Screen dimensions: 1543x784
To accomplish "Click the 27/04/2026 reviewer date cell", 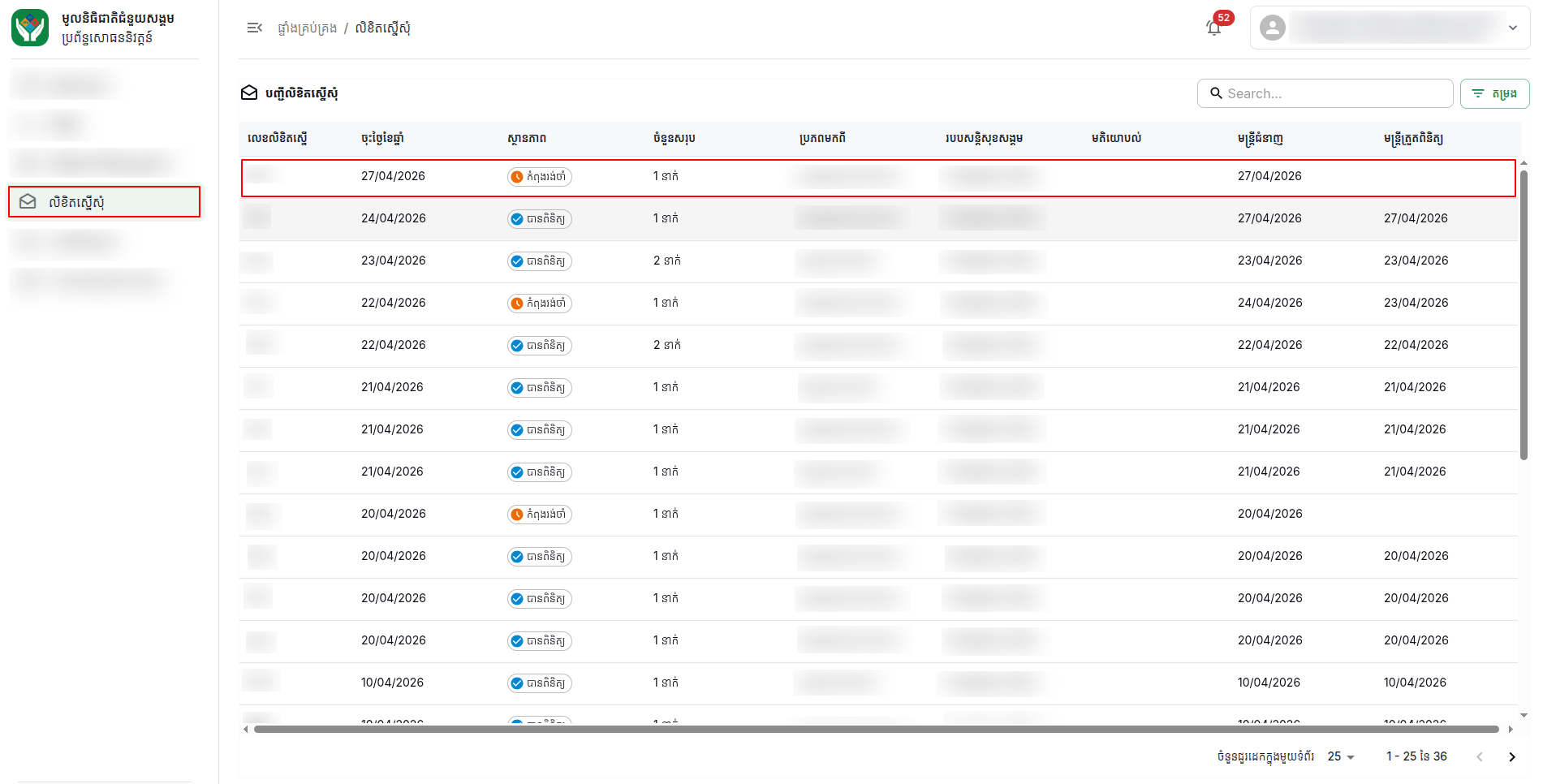I will point(1416,218).
